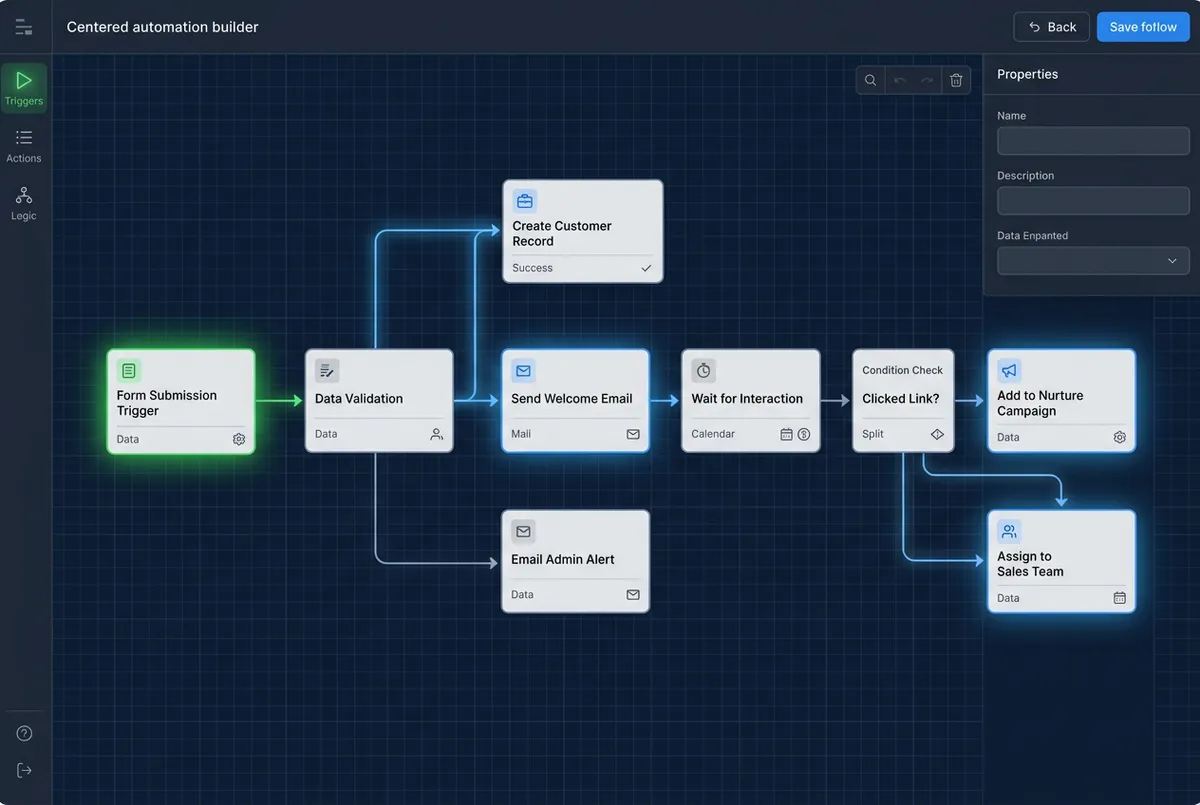Click the form icon on Form Submission Trigger
Screen dimensions: 1200x805
click(129, 371)
